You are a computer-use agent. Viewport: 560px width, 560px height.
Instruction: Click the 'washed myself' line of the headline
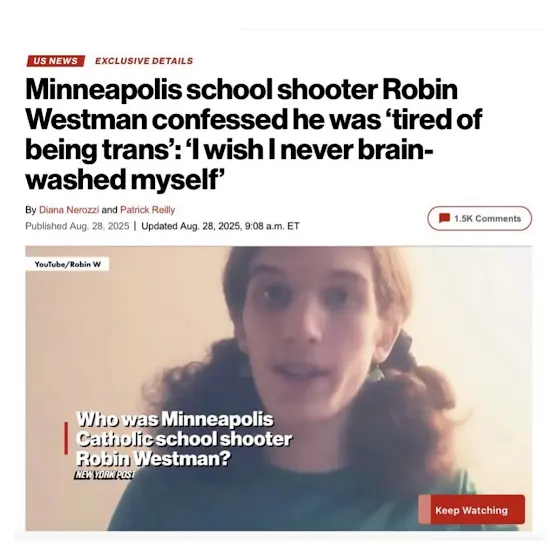pos(126,180)
